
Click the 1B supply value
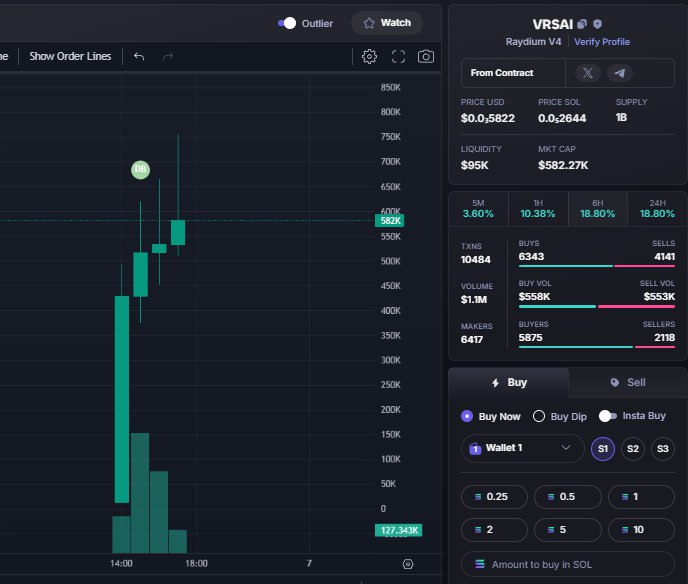tap(621, 118)
